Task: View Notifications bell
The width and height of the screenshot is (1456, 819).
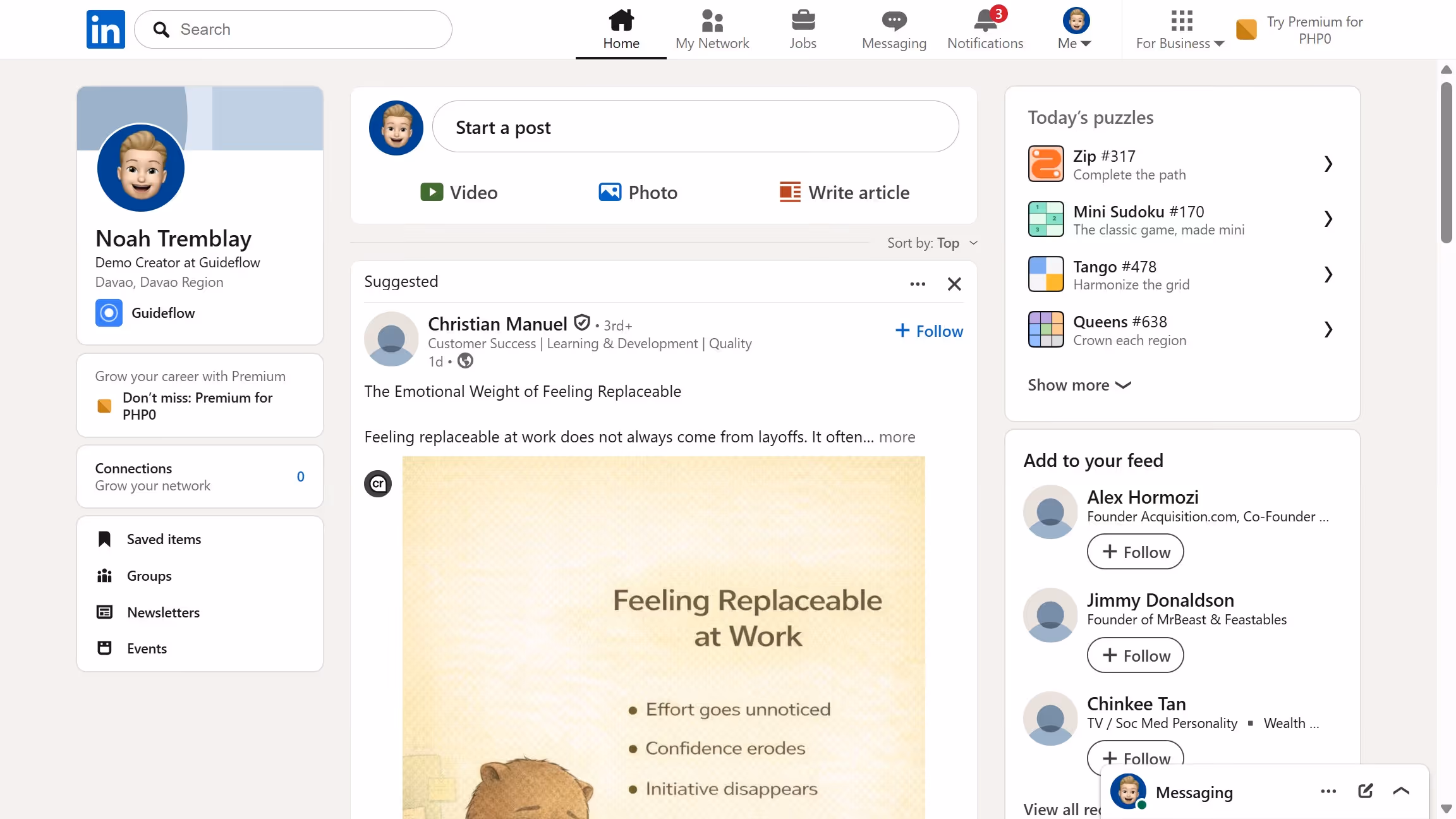Action: [x=985, y=29]
